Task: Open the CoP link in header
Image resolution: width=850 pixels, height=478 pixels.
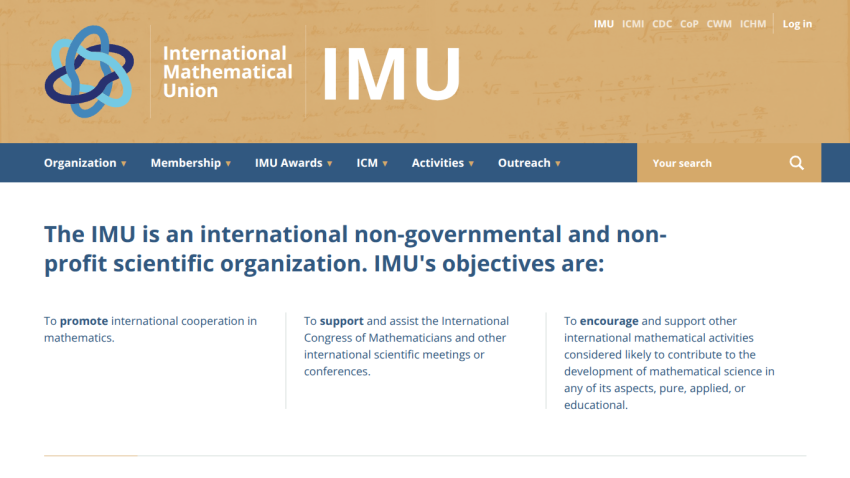Action: click(689, 24)
